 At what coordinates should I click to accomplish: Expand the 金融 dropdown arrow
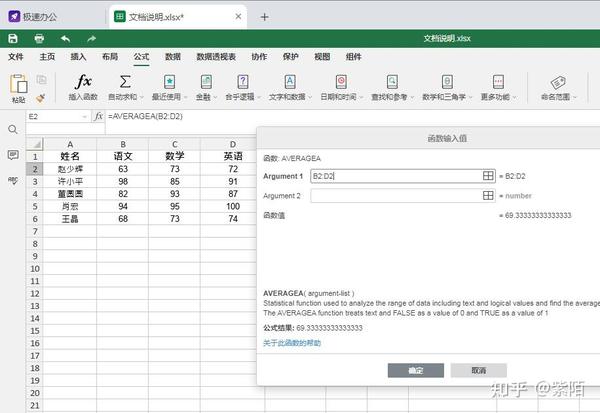tap(215, 98)
